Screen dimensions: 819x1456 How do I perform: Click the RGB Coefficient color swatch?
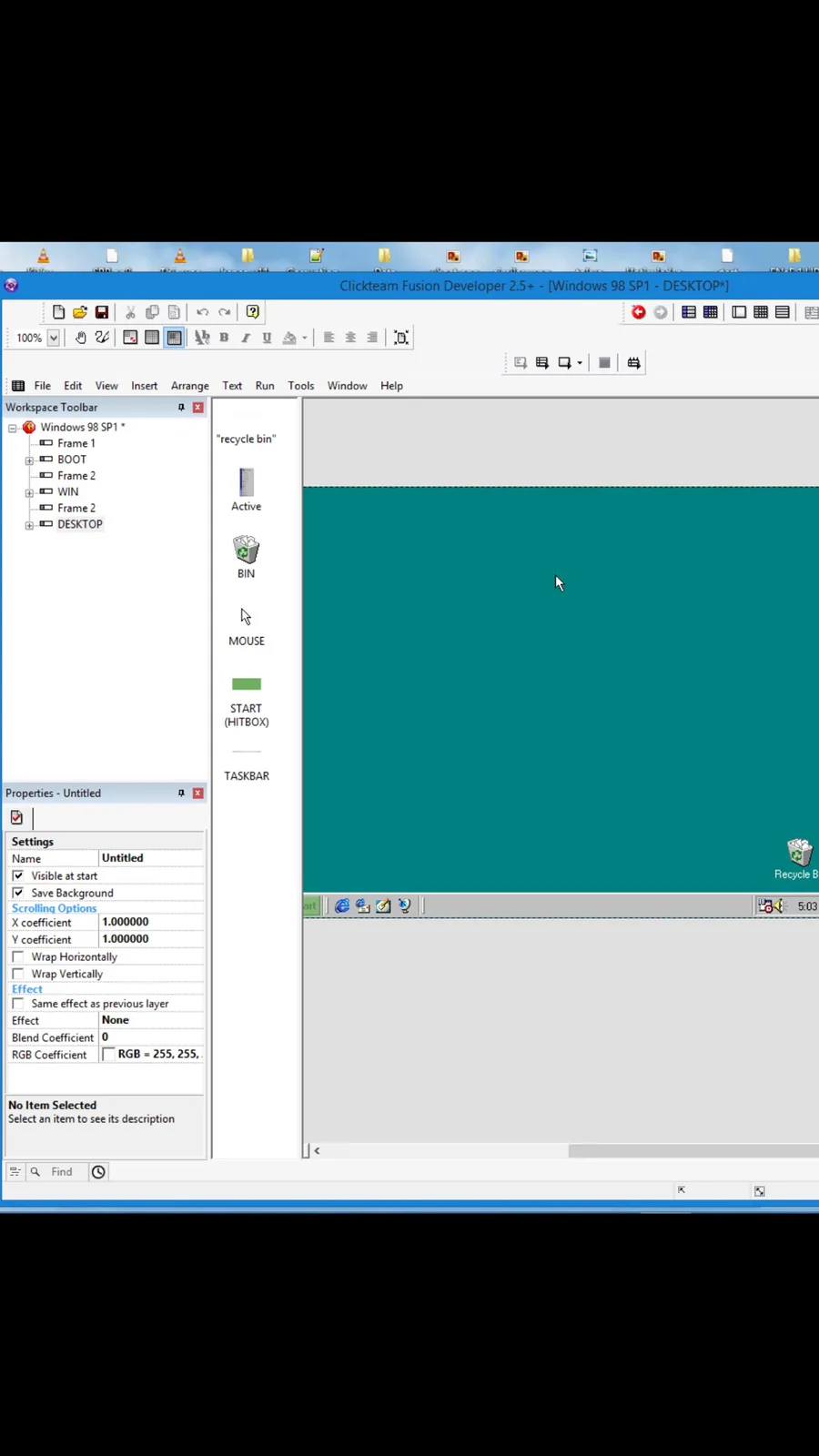click(108, 1054)
